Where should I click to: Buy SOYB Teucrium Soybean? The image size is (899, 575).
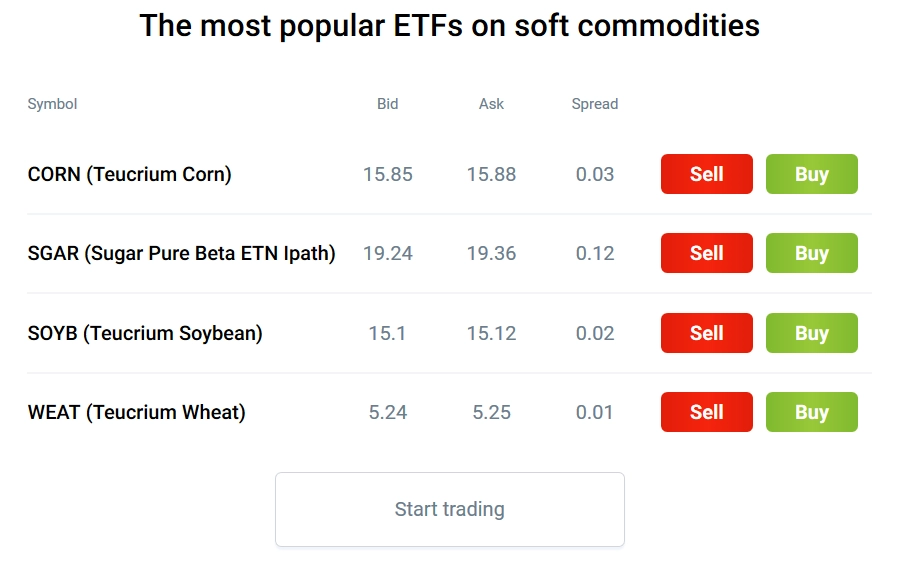tap(811, 333)
